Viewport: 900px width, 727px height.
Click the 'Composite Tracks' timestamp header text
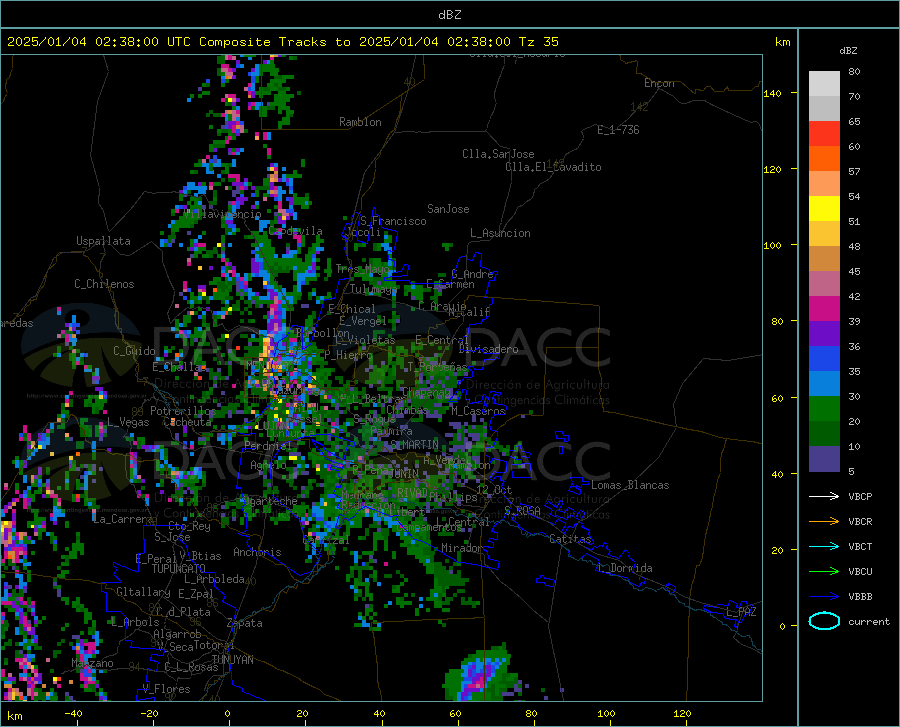pyautogui.click(x=283, y=42)
